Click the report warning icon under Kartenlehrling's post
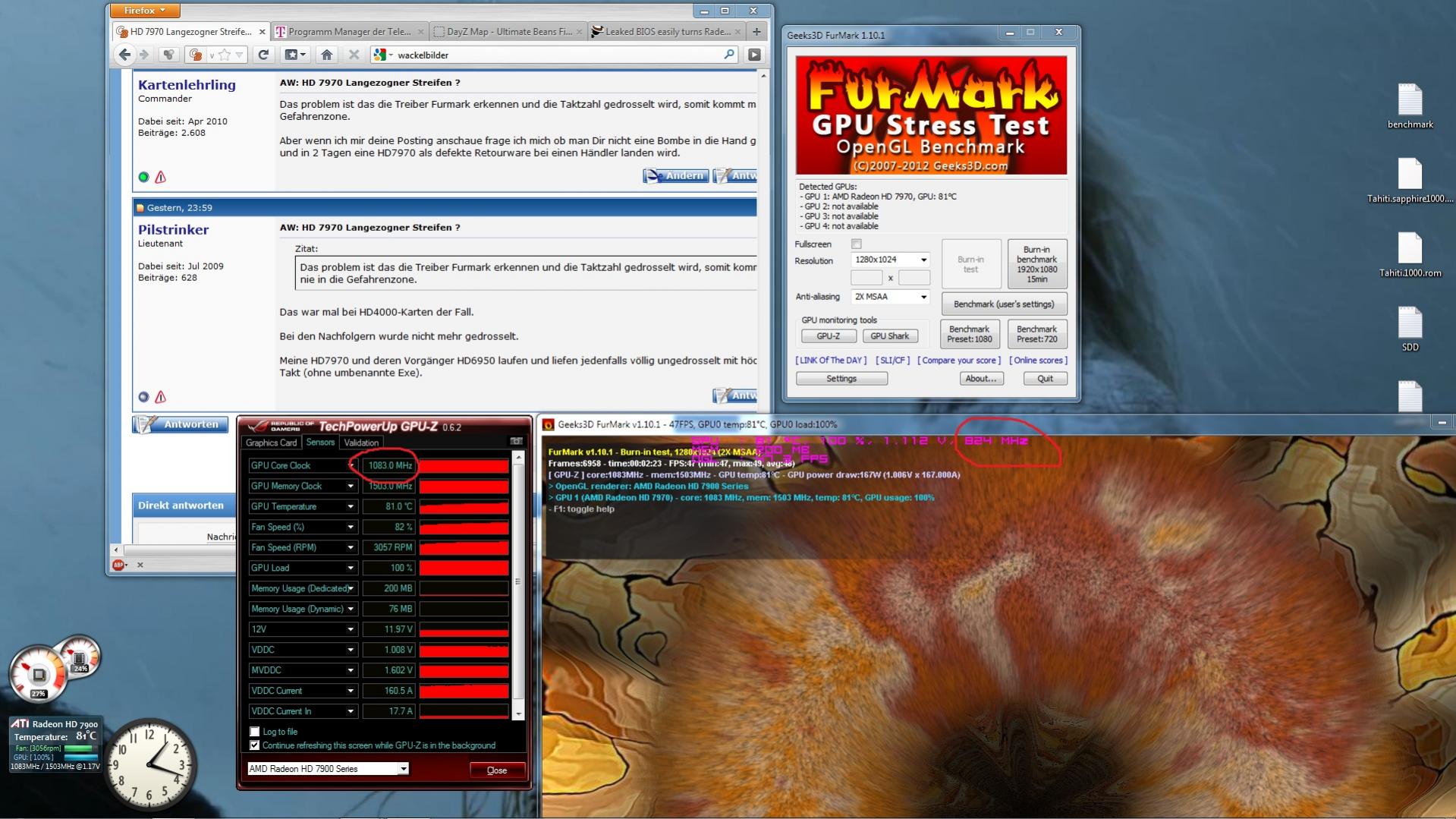 coord(160,177)
